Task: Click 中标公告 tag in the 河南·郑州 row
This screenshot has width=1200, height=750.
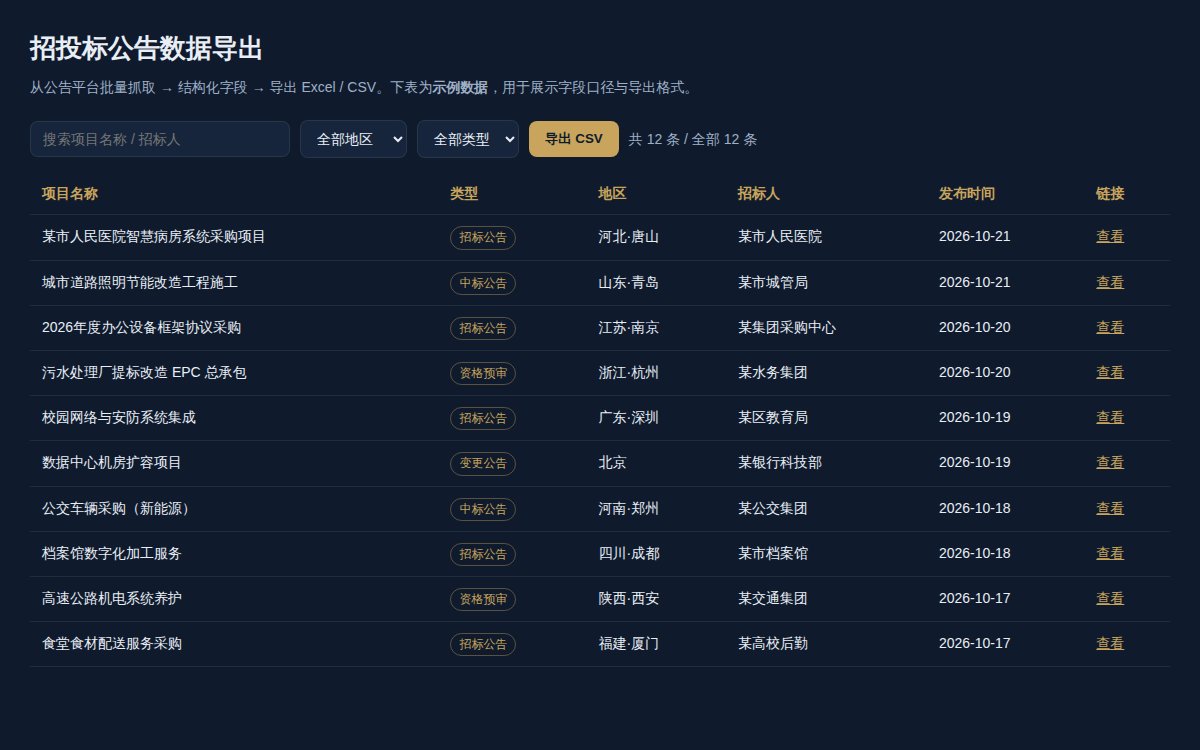Action: coord(483,510)
